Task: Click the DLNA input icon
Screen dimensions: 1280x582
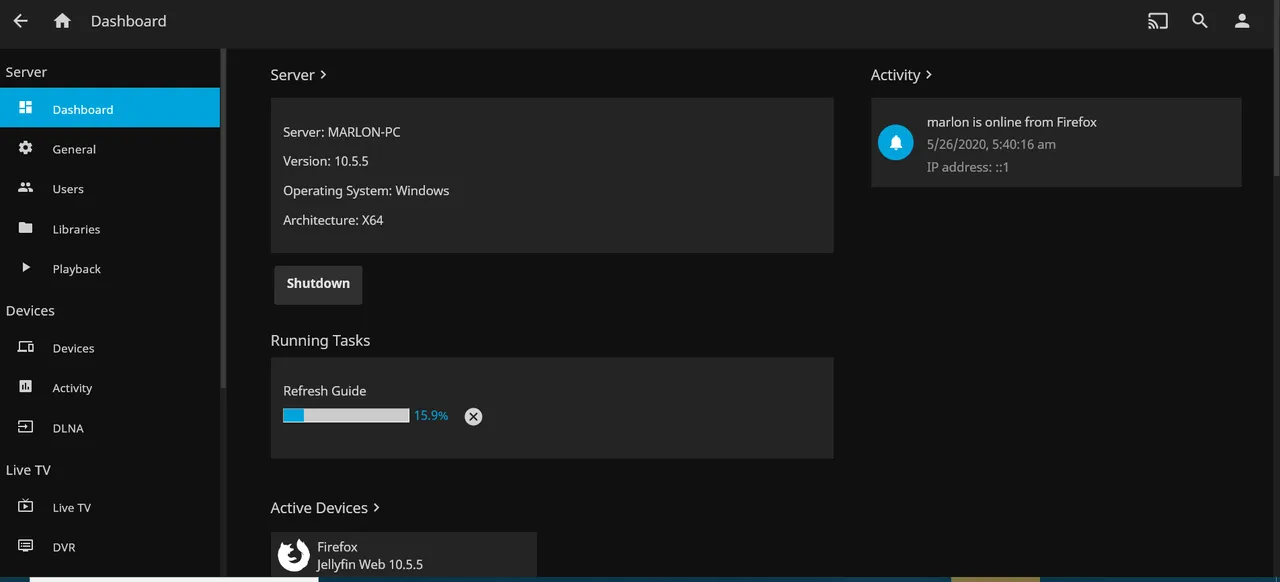Action: point(26,427)
